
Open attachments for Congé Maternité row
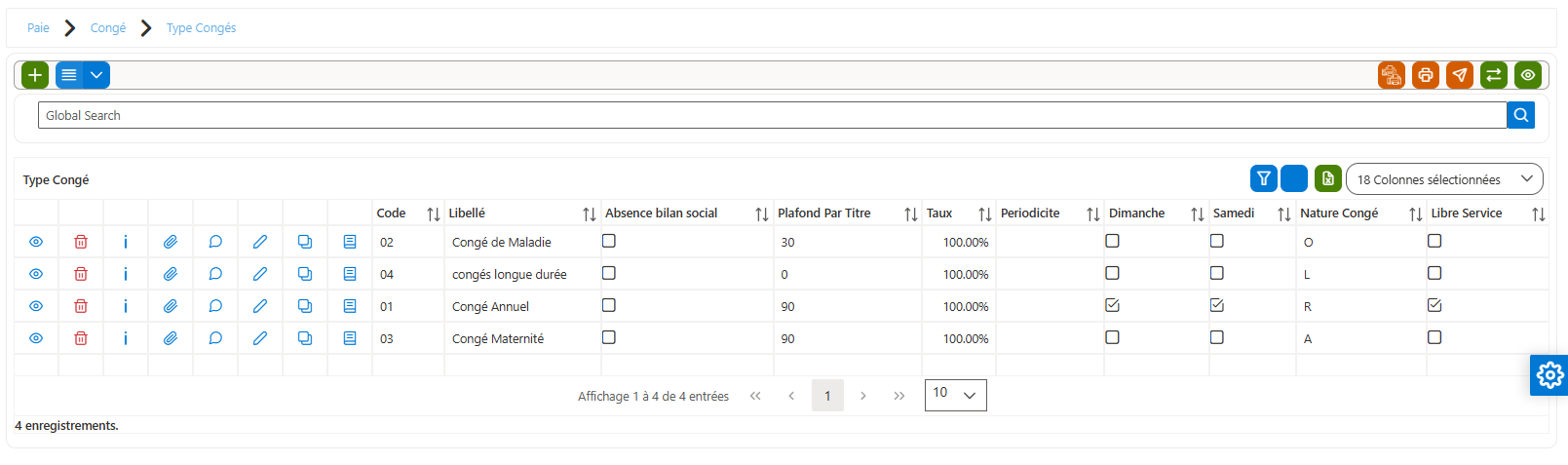pos(171,338)
